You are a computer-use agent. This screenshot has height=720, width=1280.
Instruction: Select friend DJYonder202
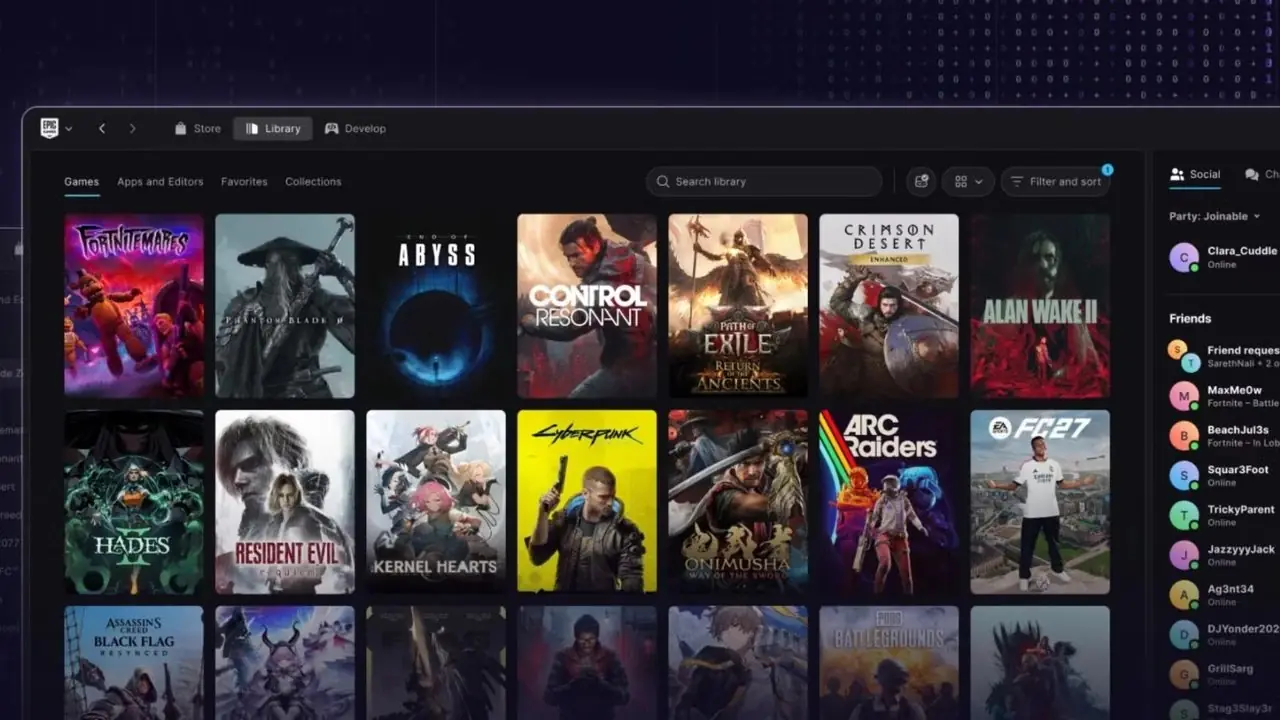[x=1224, y=635]
